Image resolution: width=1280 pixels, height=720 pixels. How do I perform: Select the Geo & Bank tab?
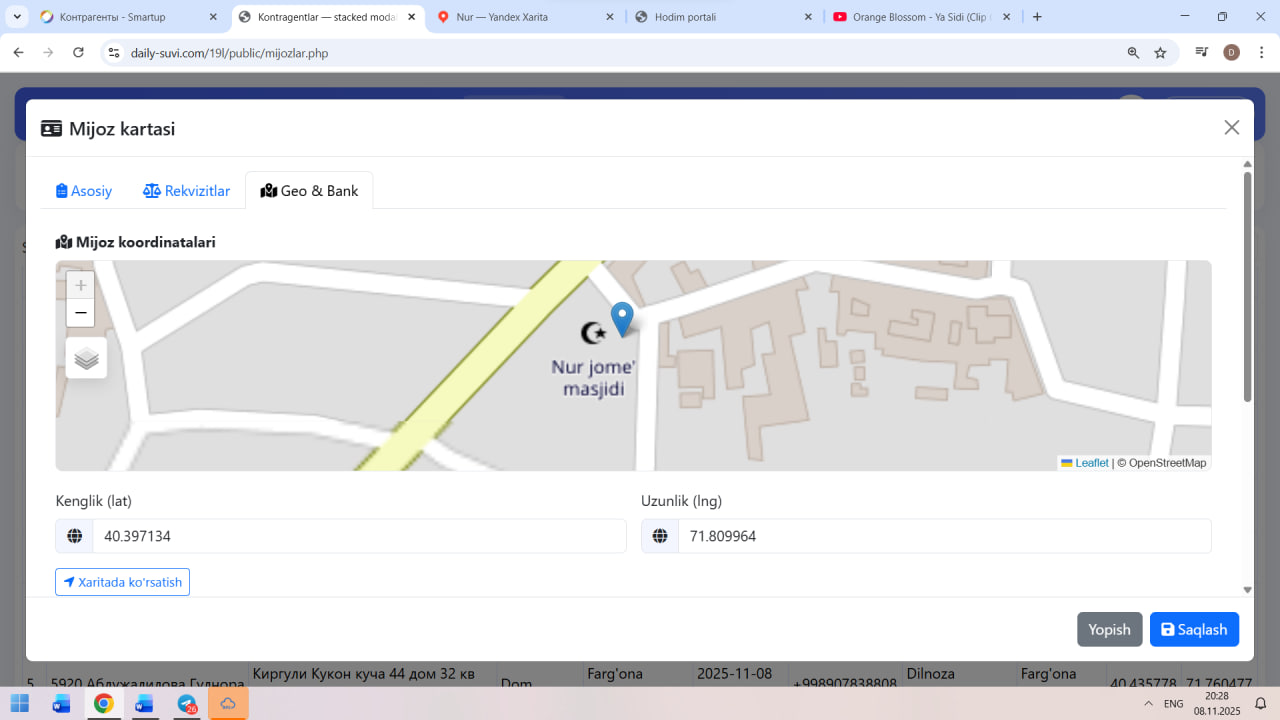coord(309,191)
